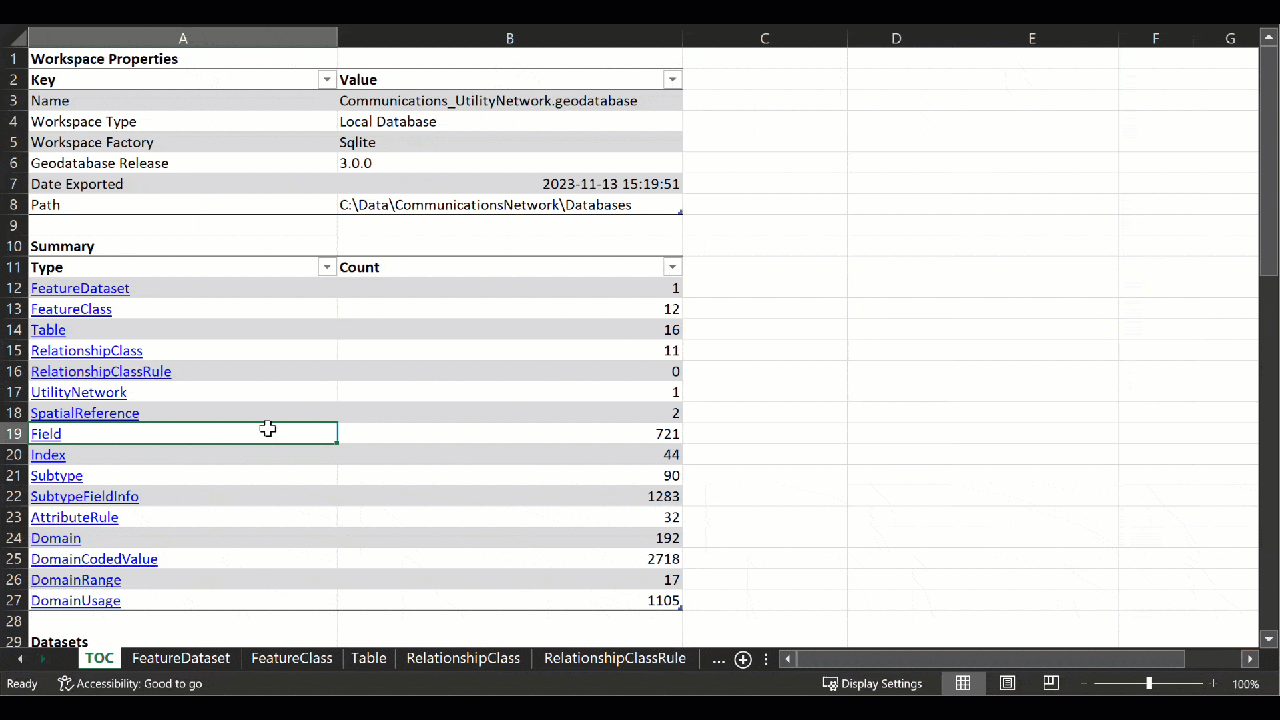Screen dimensions: 1280x720
Task: Follow the AttributeRule link
Action: [x=75, y=518]
